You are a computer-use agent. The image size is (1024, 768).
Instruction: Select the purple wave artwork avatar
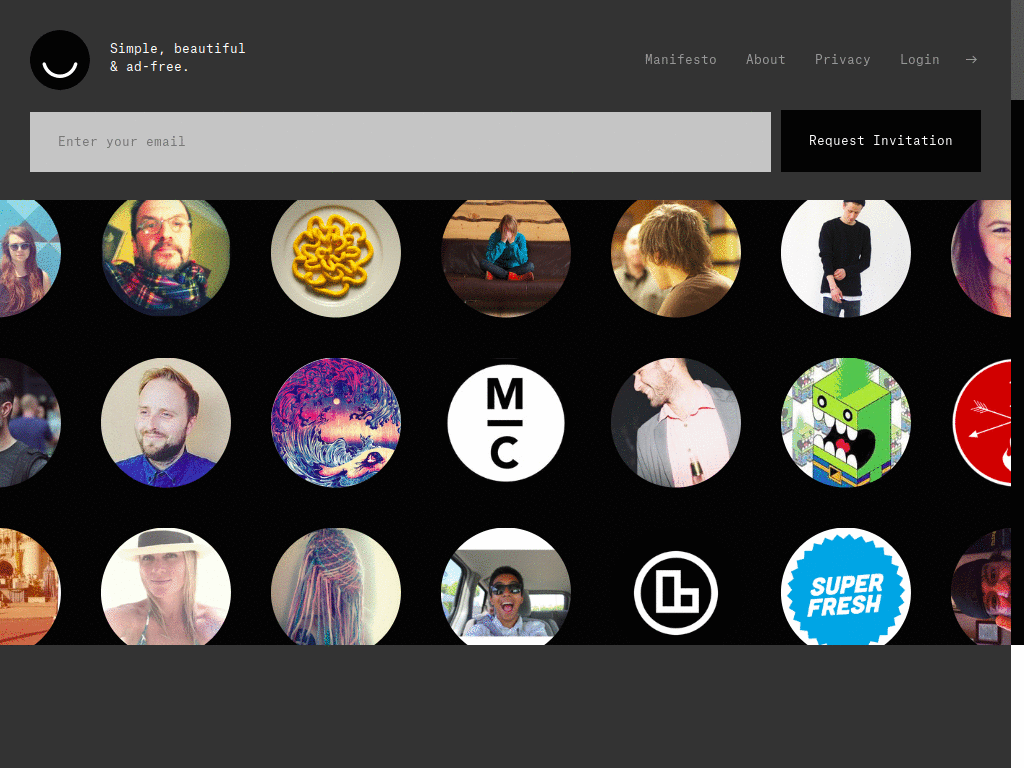click(336, 423)
